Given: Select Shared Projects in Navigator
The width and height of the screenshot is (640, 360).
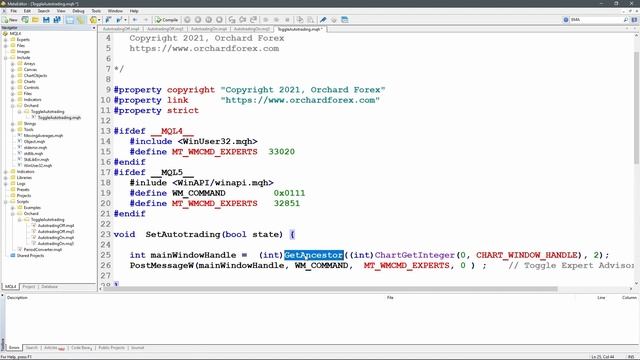Looking at the screenshot, I should (x=30, y=256).
